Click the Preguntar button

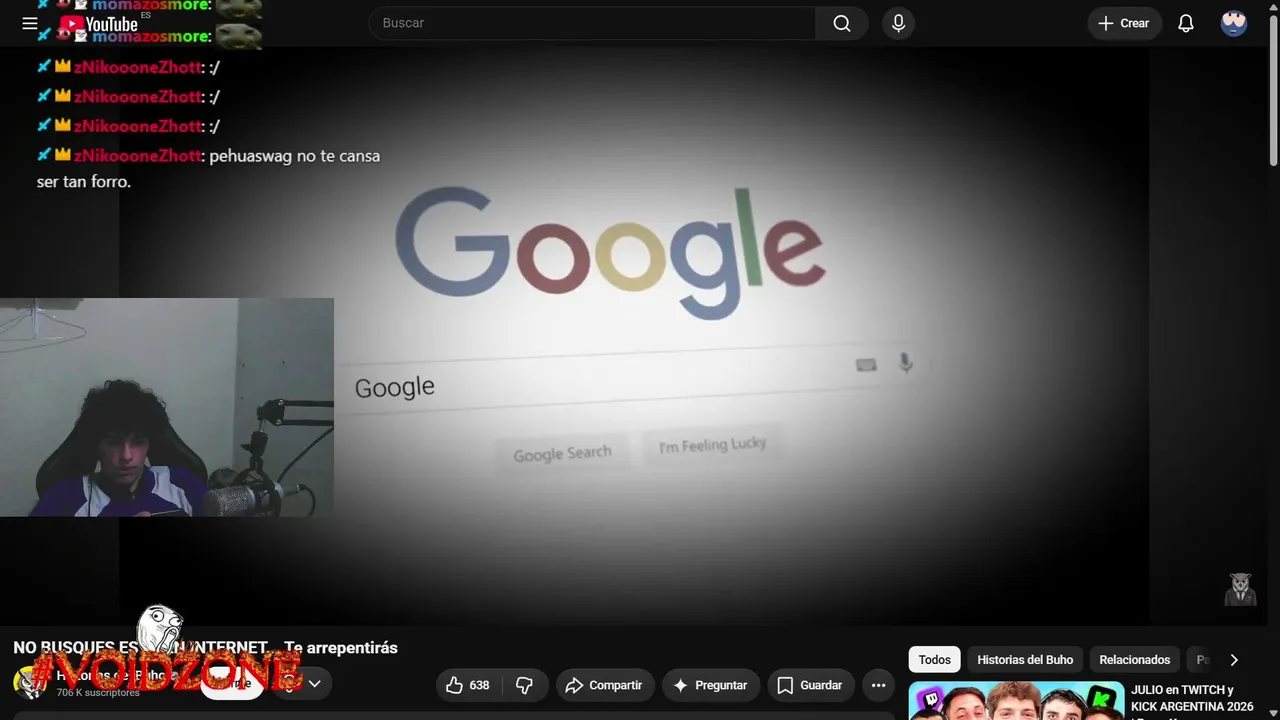pyautogui.click(x=710, y=685)
